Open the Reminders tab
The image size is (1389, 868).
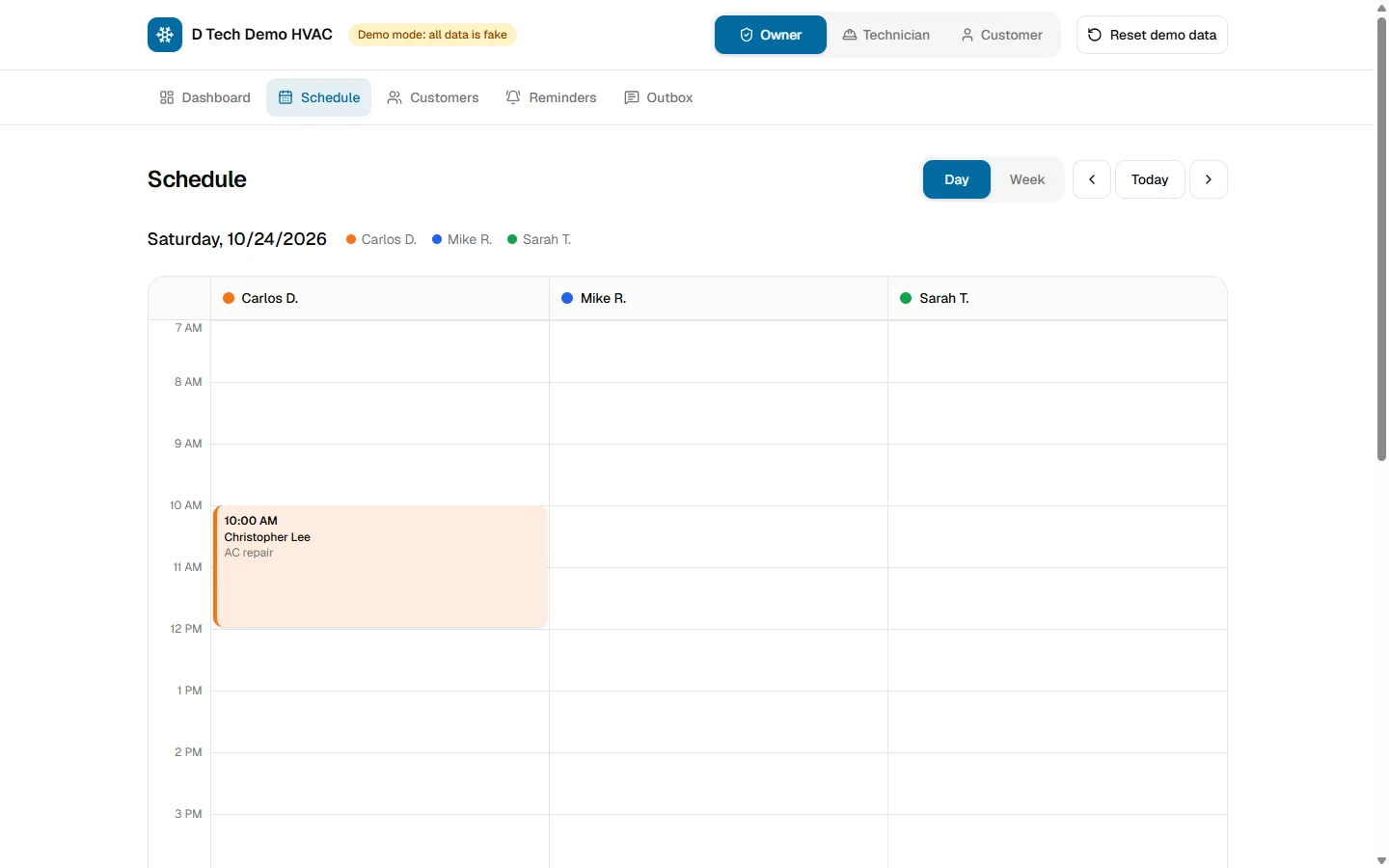pyautogui.click(x=552, y=97)
